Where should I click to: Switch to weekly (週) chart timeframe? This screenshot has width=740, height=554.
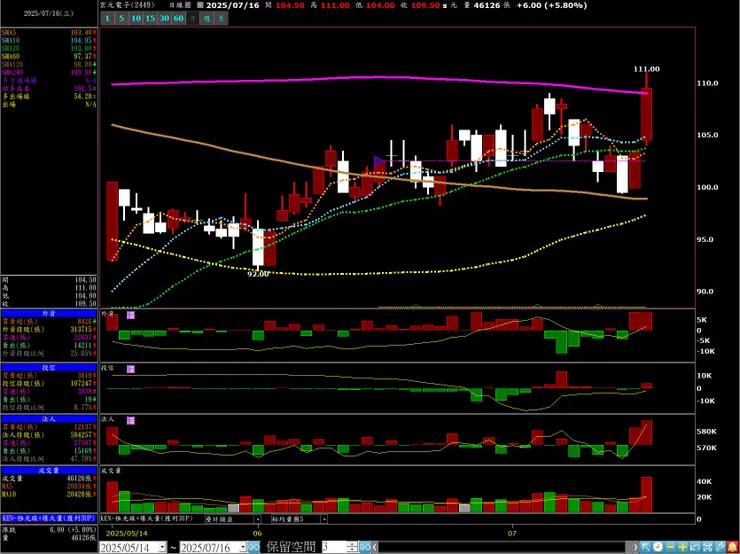tap(207, 18)
